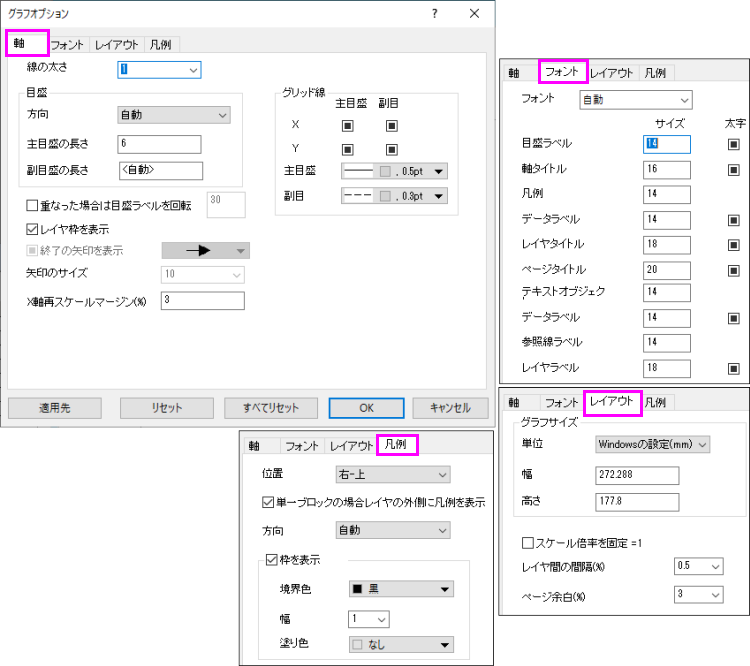Click the 目盛ラベル size field

[667, 144]
